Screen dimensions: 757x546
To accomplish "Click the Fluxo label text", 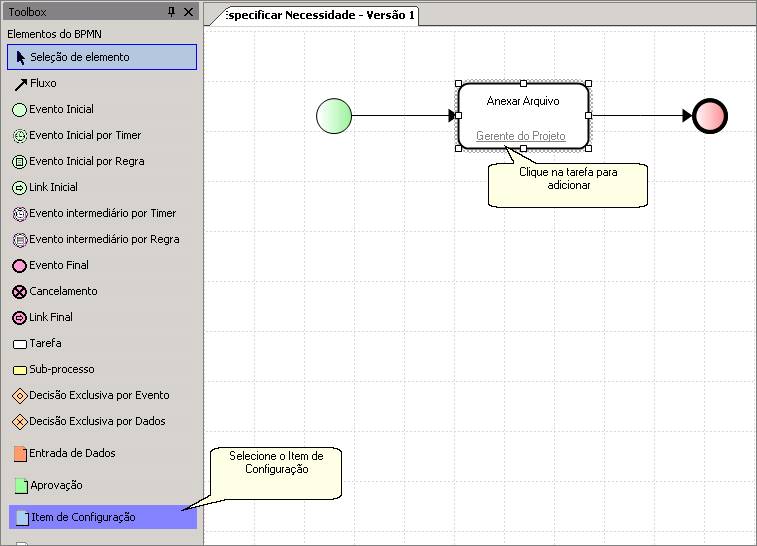I will point(43,83).
